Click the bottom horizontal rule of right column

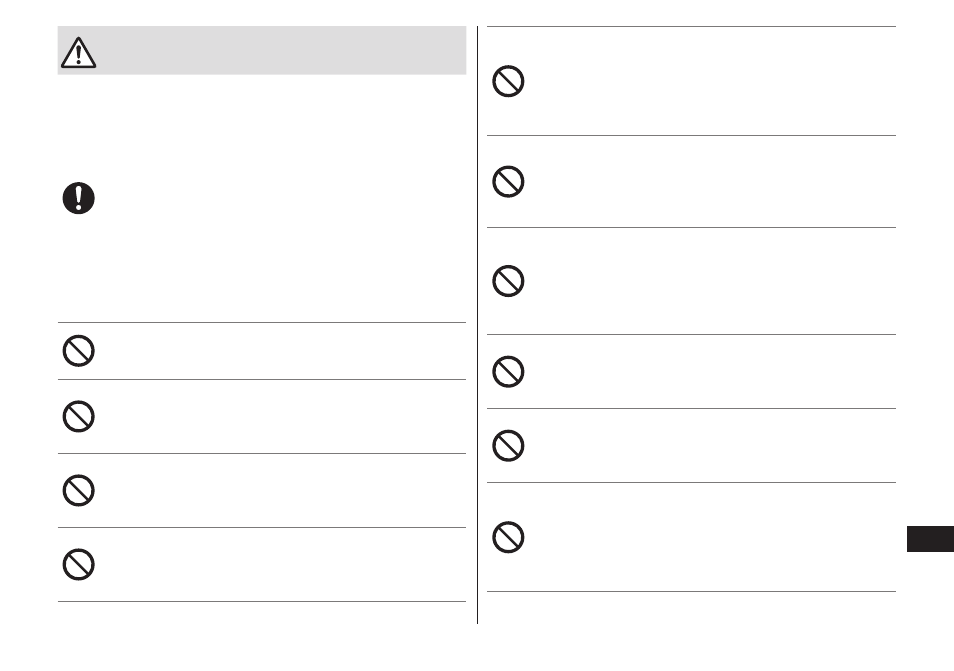click(x=691, y=591)
